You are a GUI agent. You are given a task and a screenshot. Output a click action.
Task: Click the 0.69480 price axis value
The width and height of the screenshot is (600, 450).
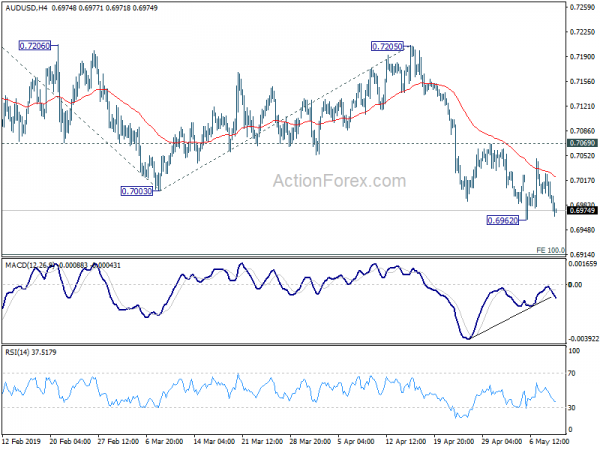pyautogui.click(x=582, y=230)
